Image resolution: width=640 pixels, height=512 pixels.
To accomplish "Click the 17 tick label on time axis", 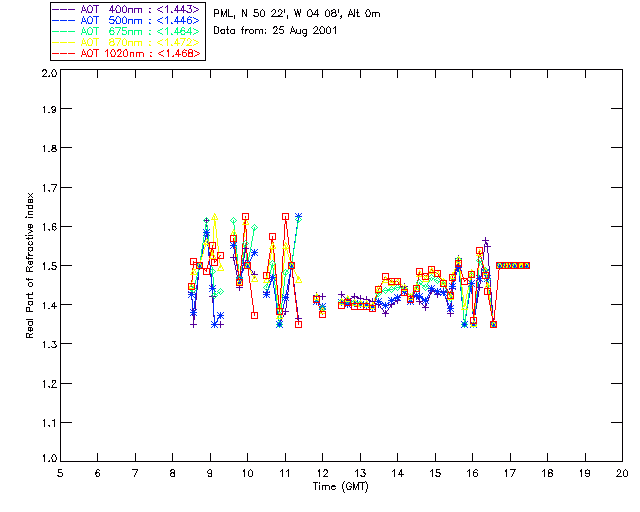I will 509,472.
